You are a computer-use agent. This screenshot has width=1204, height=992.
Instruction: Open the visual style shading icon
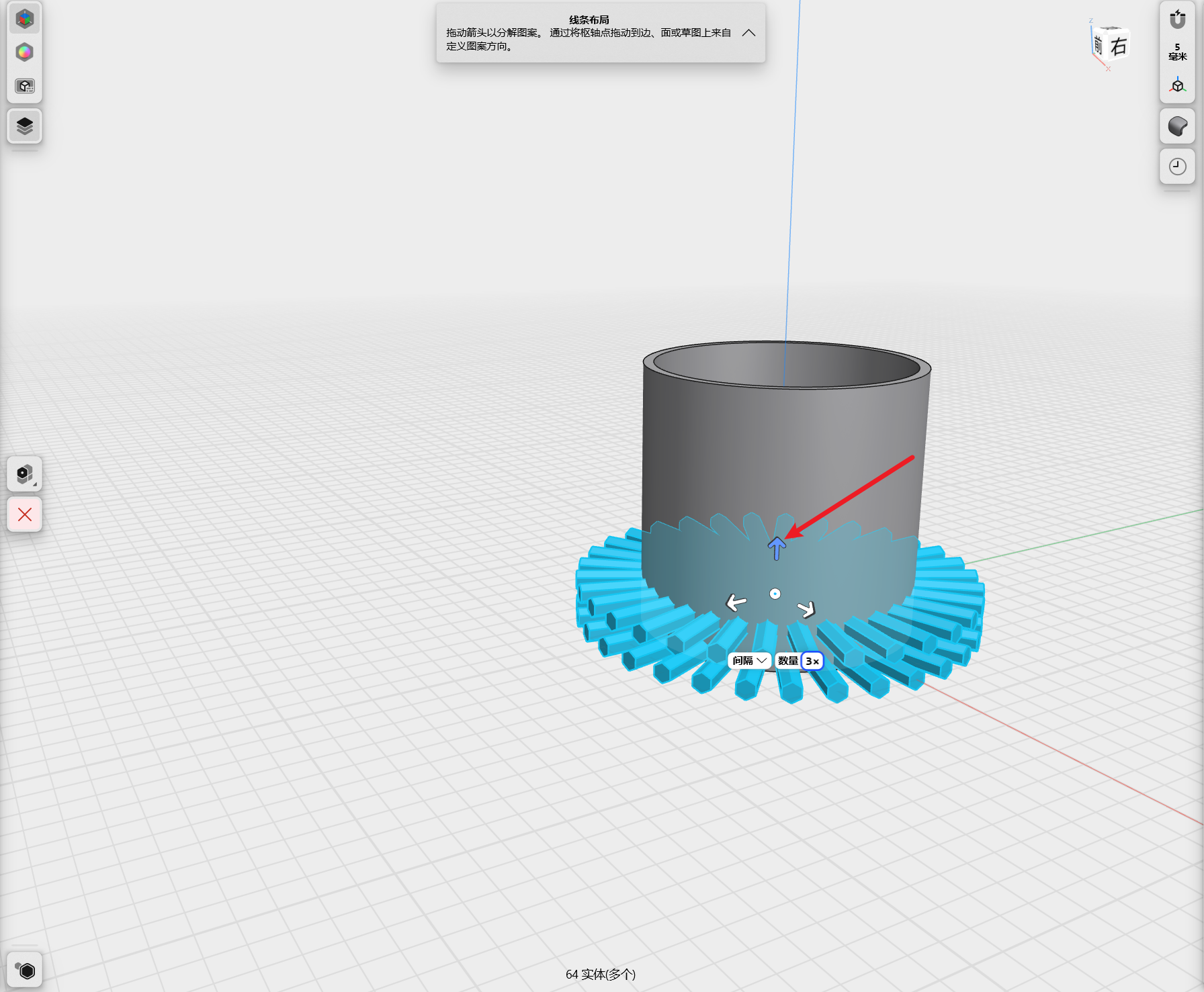1177,126
